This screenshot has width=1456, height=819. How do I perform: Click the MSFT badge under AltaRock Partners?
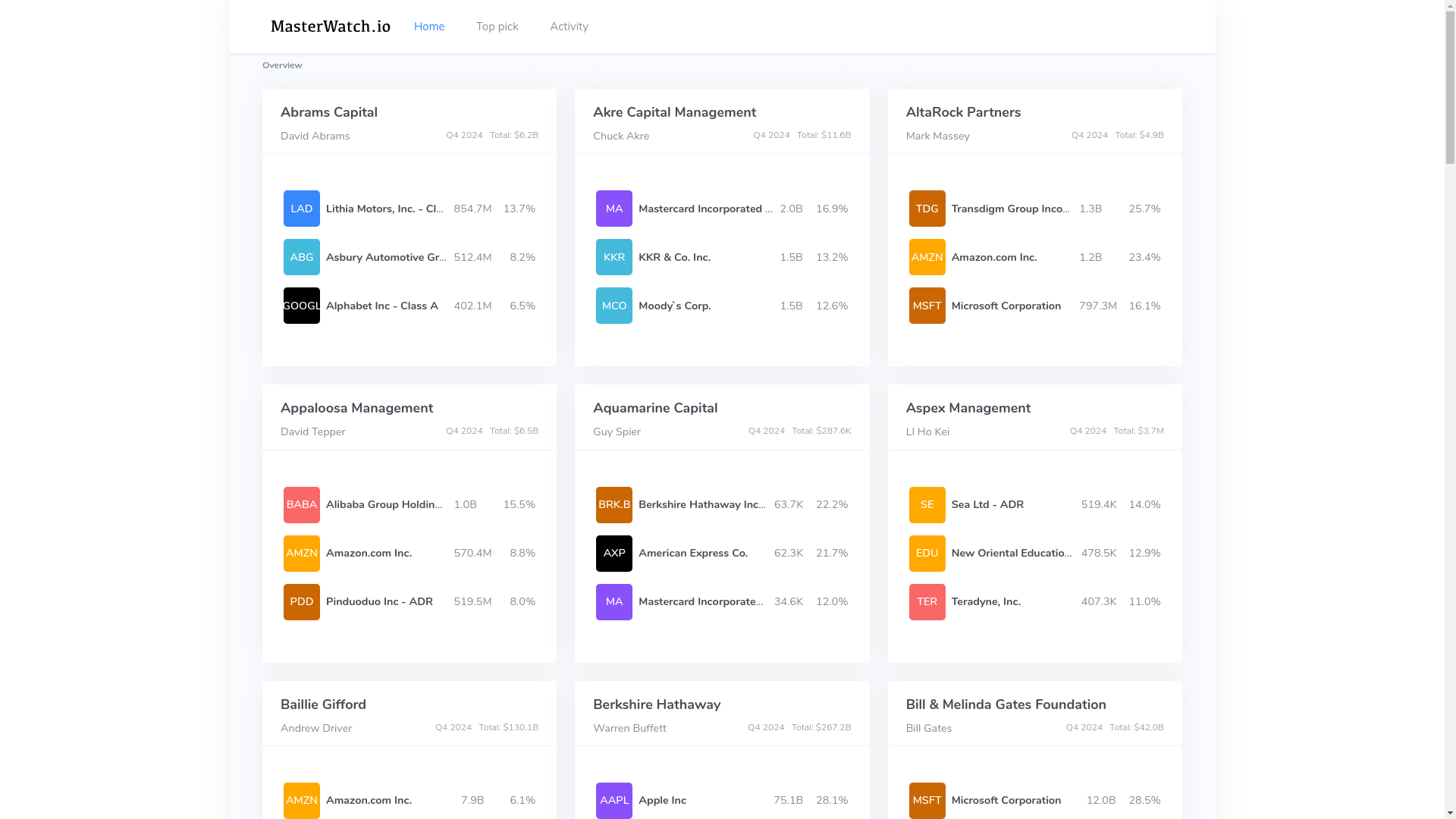[x=927, y=306]
